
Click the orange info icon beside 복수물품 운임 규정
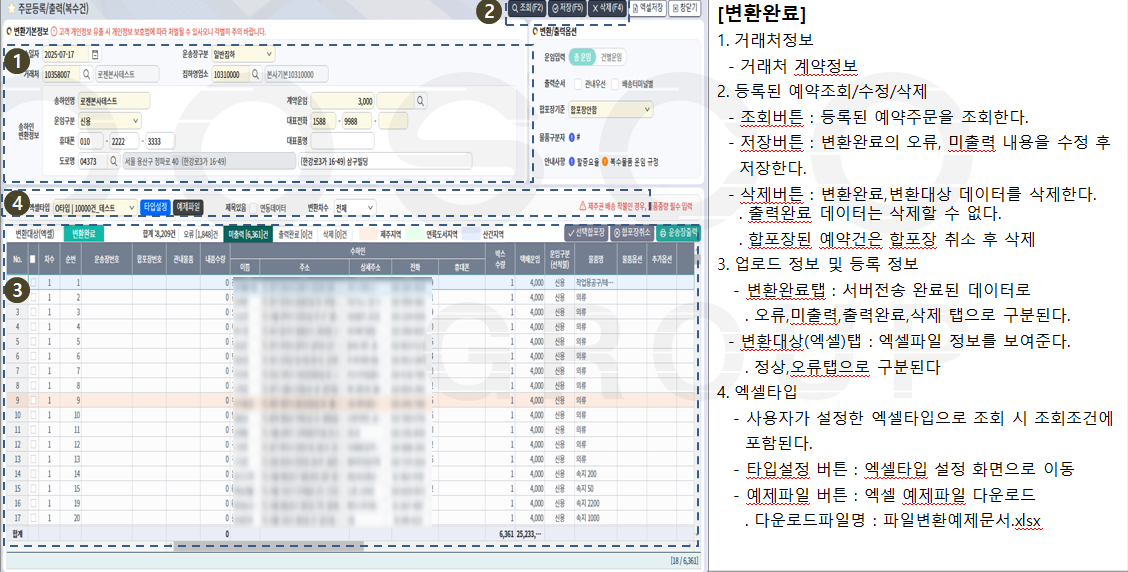click(605, 162)
